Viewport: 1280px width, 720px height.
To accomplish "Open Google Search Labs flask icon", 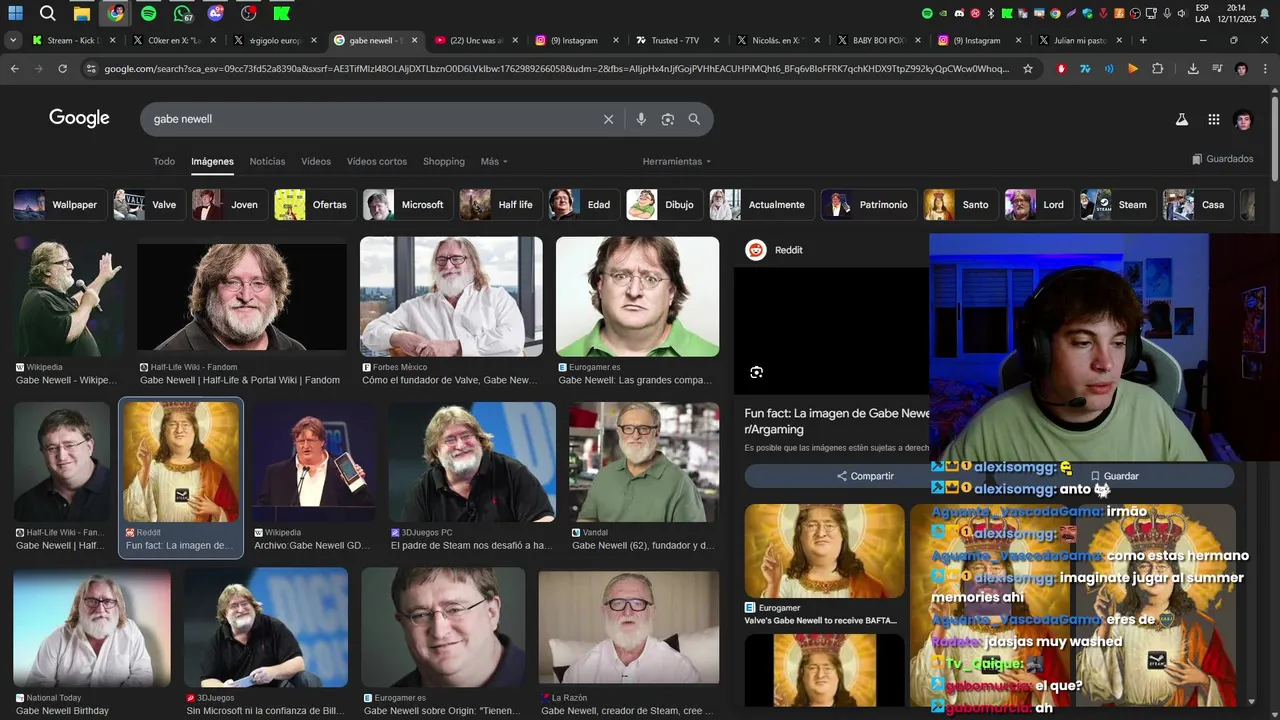I will click(1181, 119).
